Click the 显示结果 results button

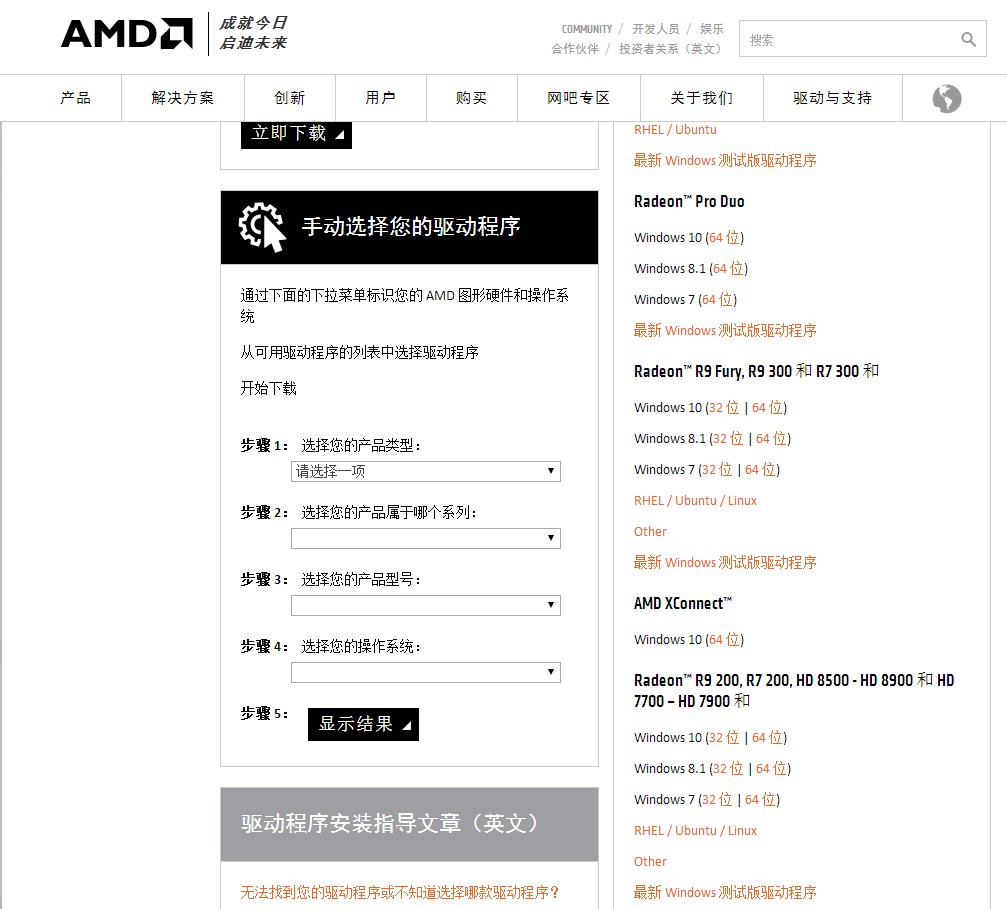click(363, 724)
